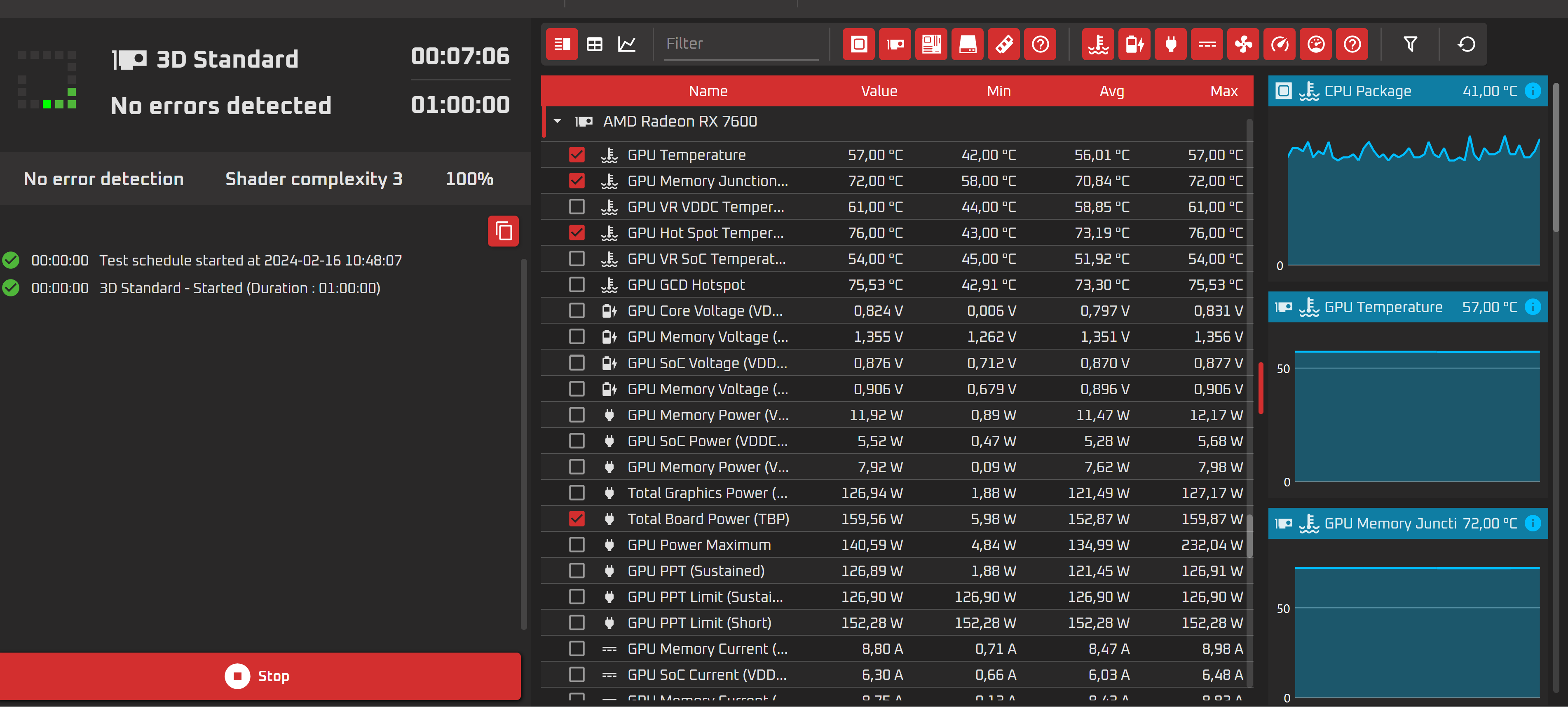Sort by the Max column header
1568x707 pixels.
click(x=1223, y=91)
